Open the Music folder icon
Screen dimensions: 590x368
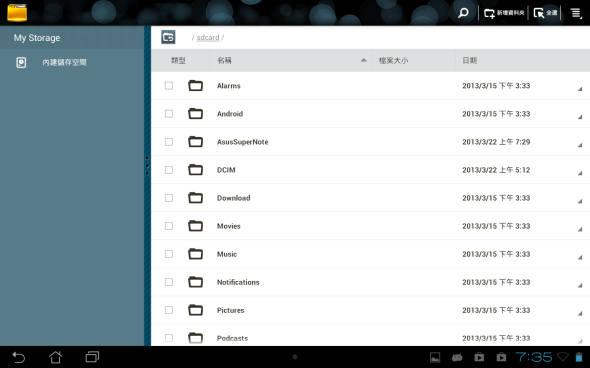point(195,254)
